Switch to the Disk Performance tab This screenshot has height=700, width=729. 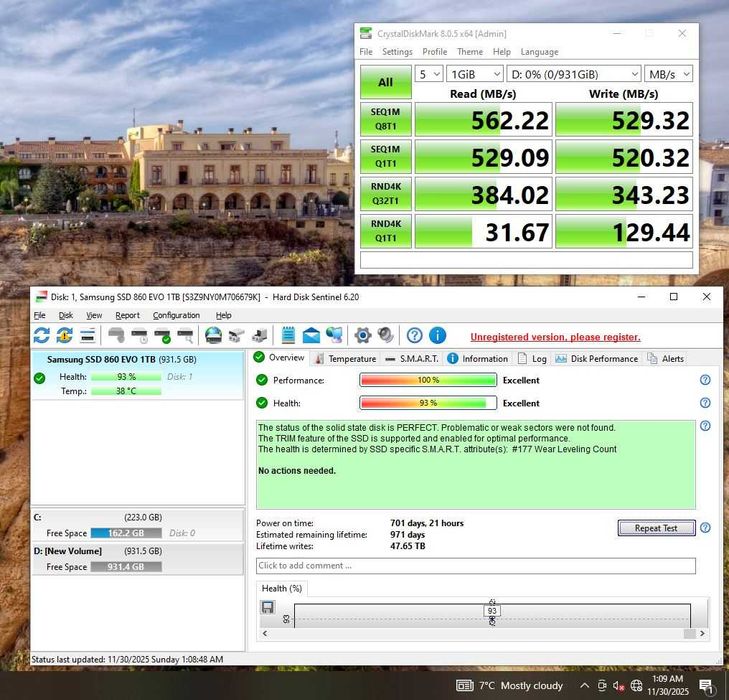point(596,358)
